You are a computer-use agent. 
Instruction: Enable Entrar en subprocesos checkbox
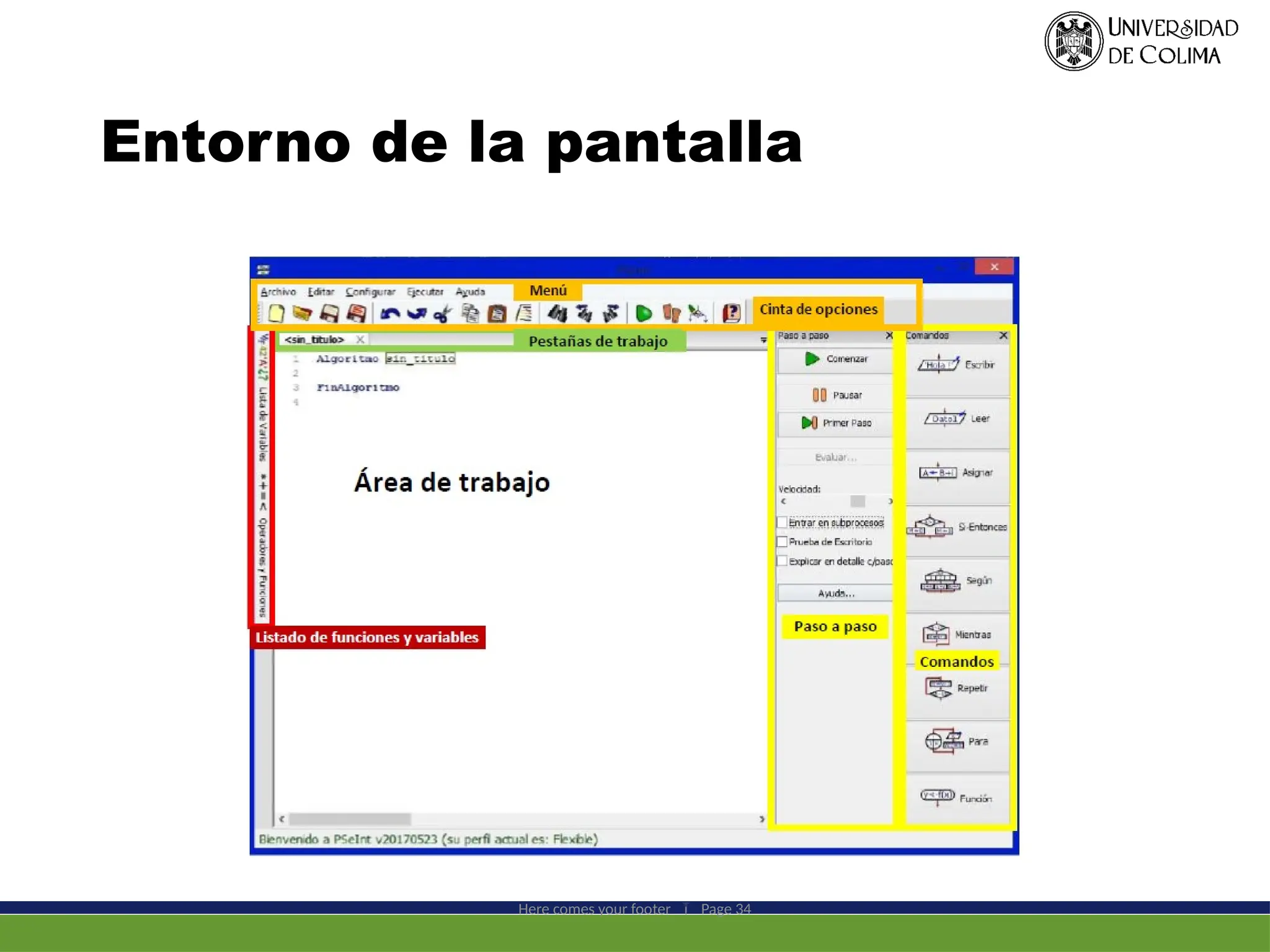point(783,522)
